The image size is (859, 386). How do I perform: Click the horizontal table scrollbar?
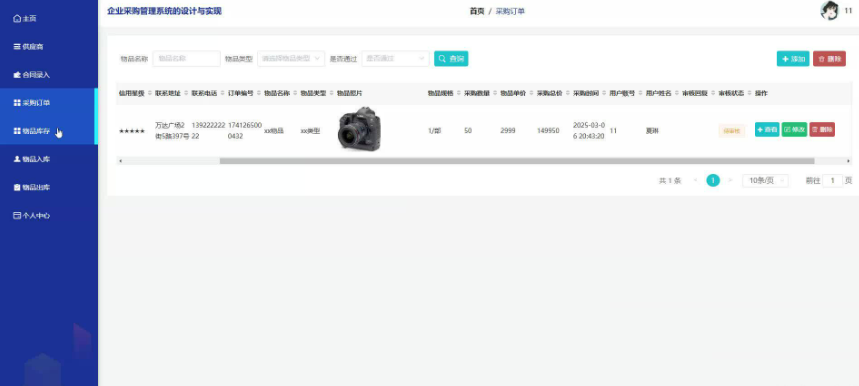point(517,161)
